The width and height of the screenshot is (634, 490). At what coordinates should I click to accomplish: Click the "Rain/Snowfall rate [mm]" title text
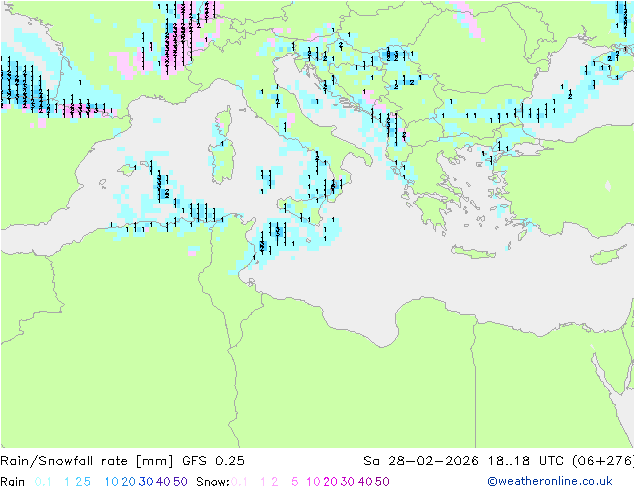click(87, 461)
